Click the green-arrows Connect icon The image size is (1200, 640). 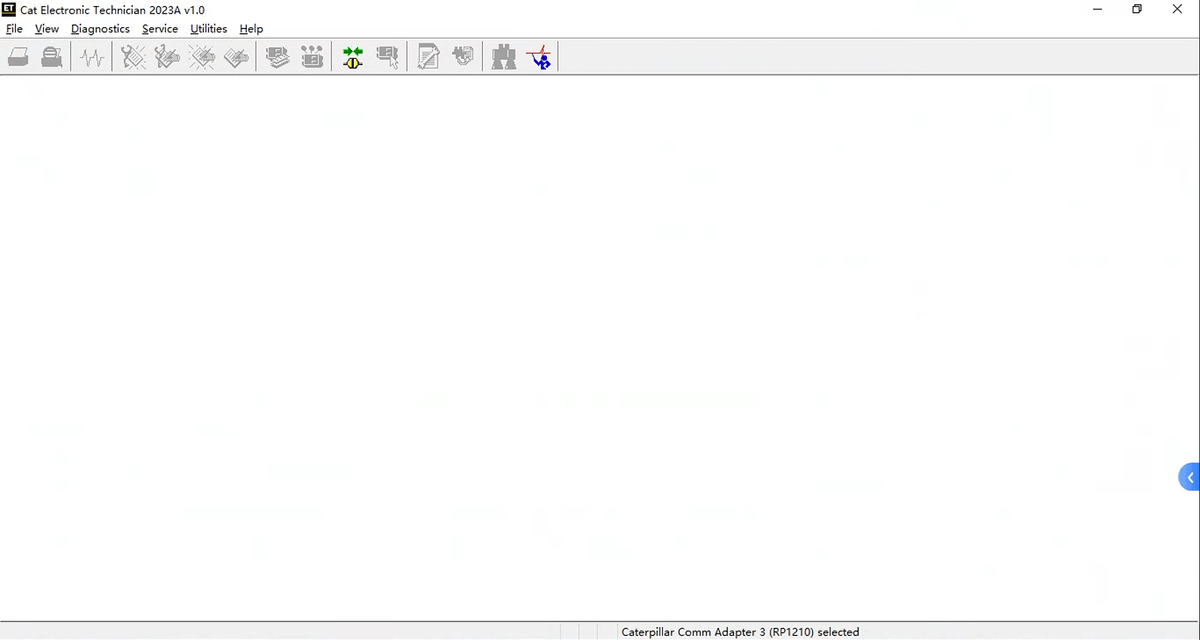(x=352, y=58)
